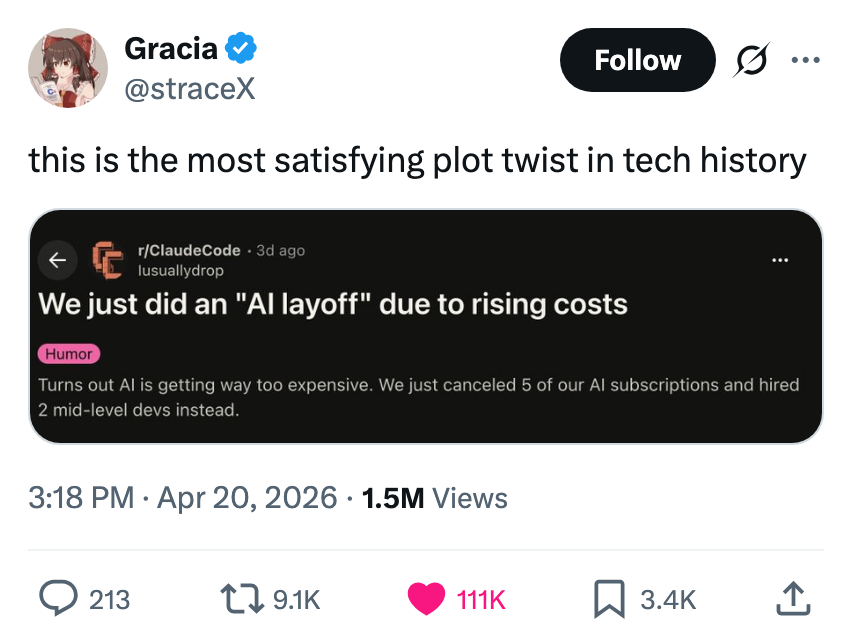Click the lusuallydrop username

point(180,271)
